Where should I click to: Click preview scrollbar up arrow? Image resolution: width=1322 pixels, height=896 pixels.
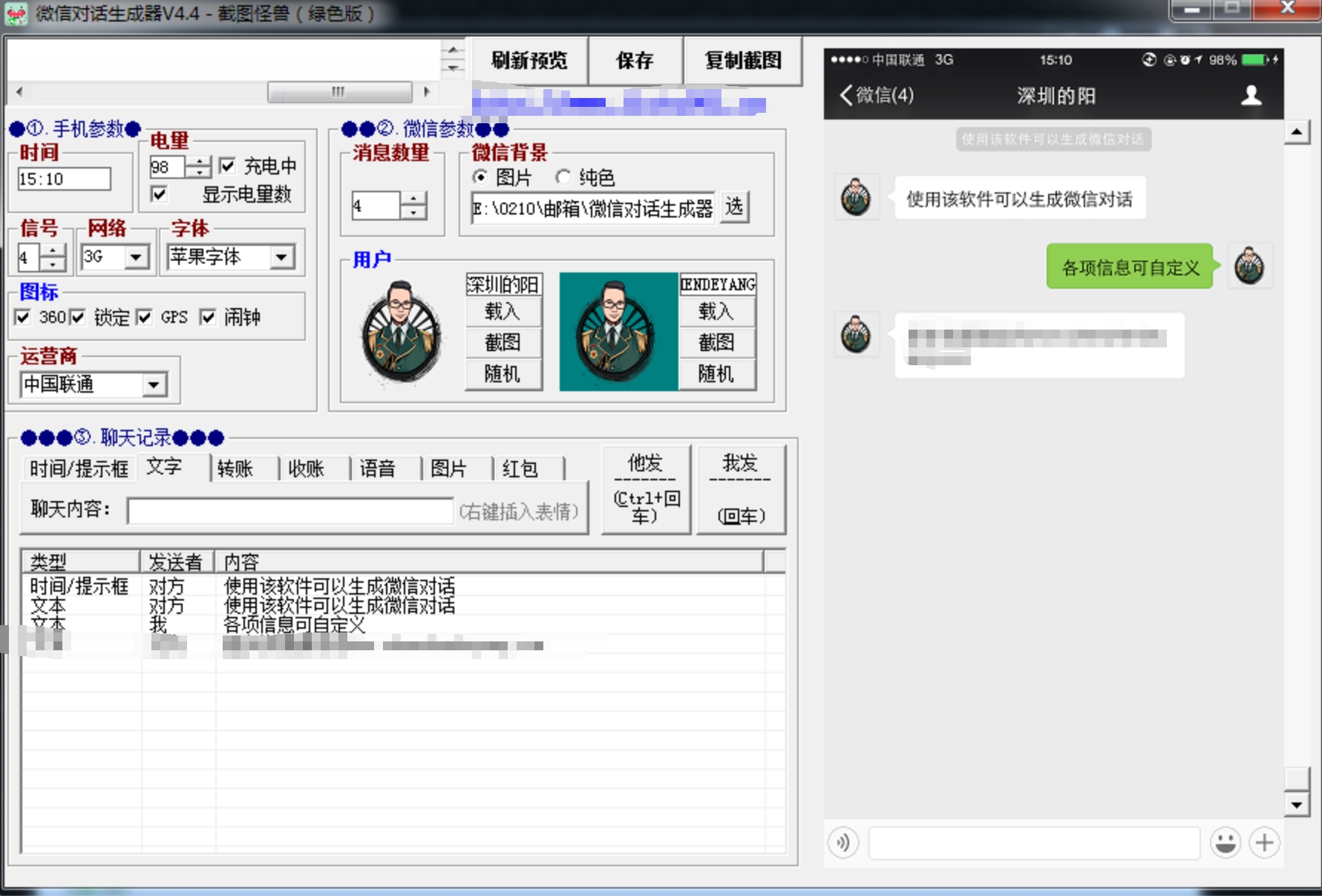point(1296,132)
